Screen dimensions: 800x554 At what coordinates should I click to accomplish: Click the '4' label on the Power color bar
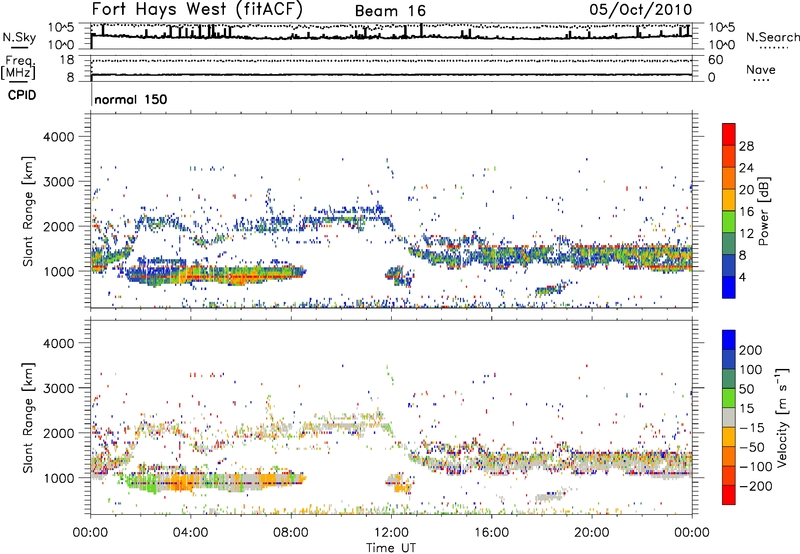[x=743, y=278]
